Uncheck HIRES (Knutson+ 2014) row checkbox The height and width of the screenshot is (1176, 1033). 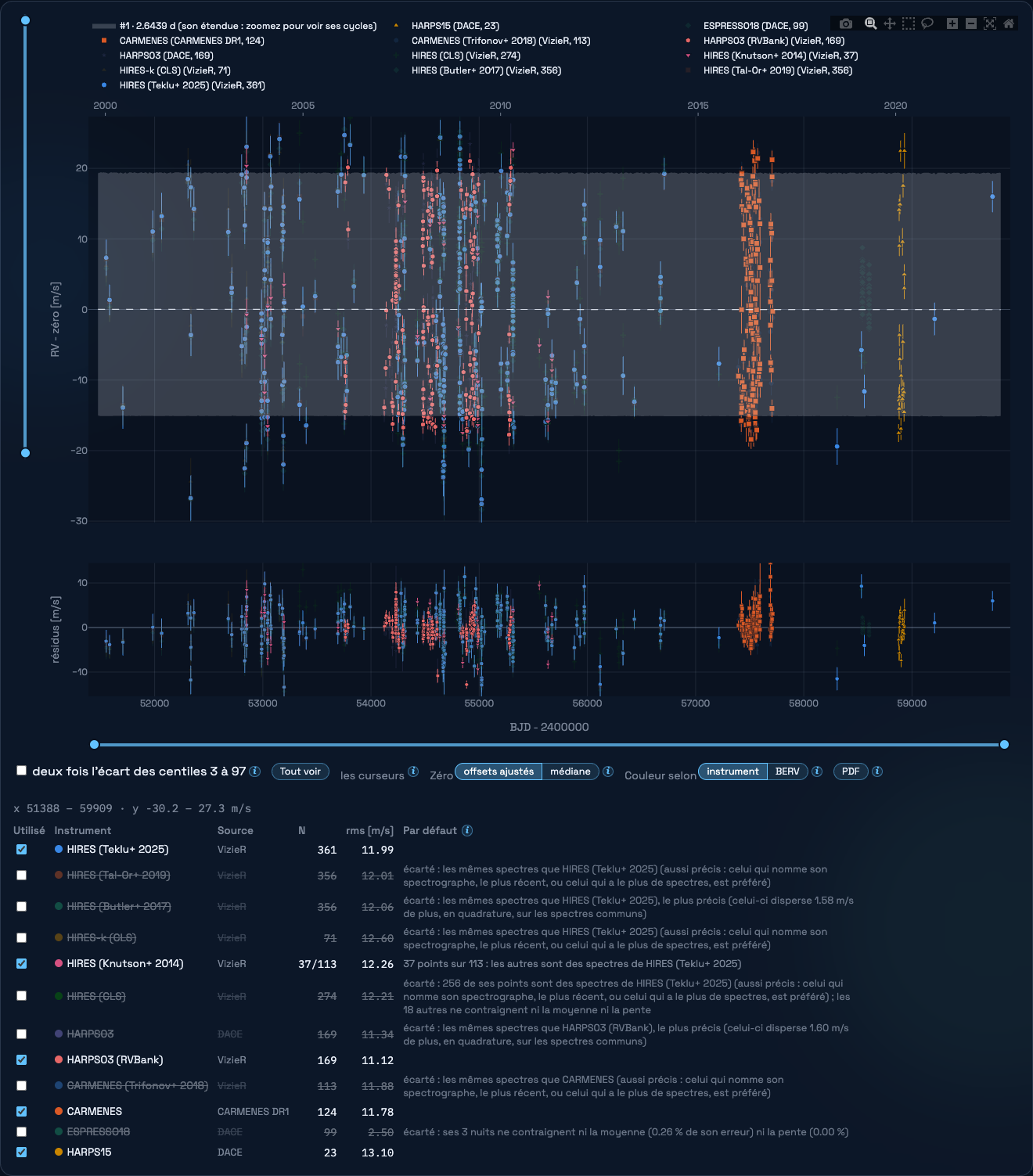coord(22,964)
